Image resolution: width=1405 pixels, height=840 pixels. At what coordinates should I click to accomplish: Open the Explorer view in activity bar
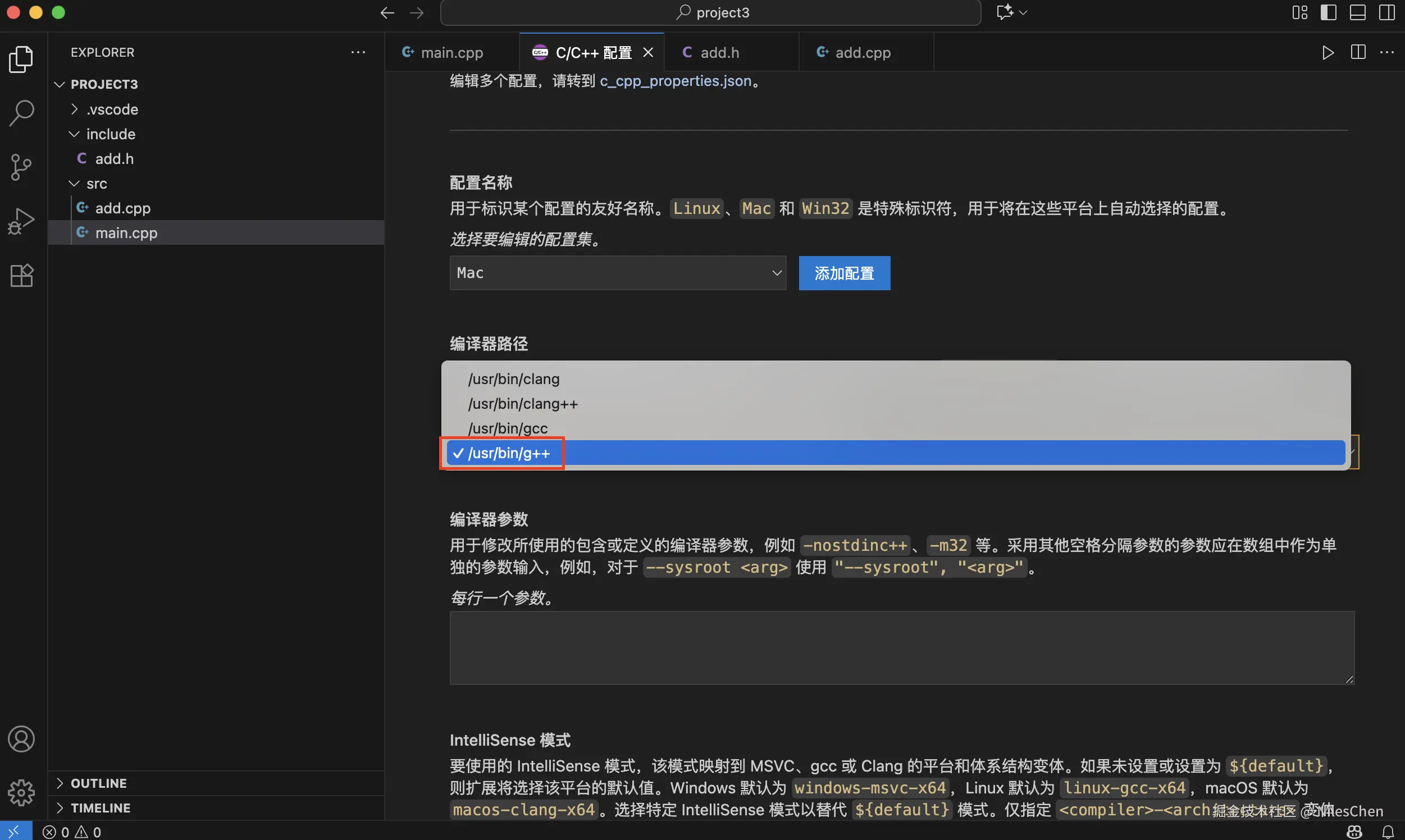point(21,59)
